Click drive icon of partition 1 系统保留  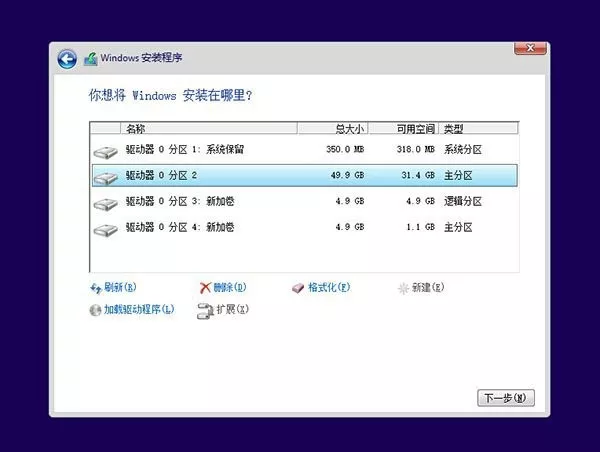(106, 152)
